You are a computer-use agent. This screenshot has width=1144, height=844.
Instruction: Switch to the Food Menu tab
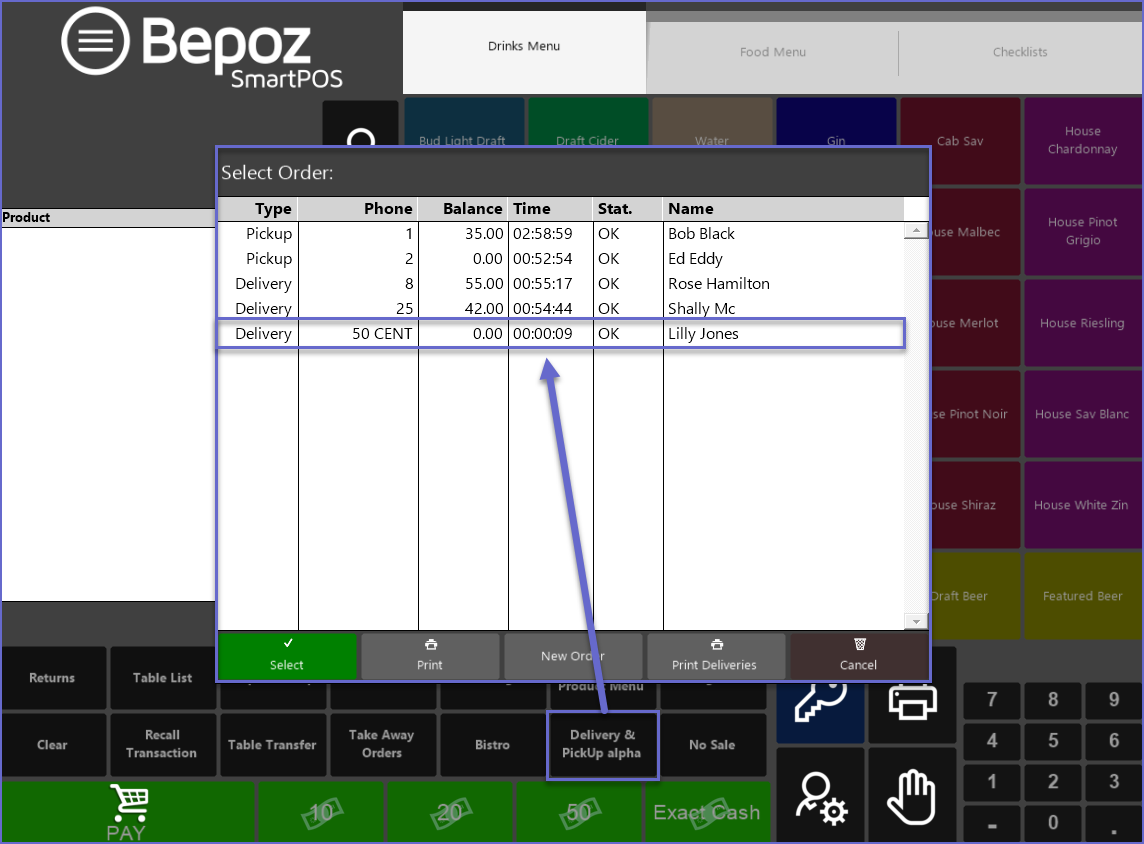click(772, 52)
